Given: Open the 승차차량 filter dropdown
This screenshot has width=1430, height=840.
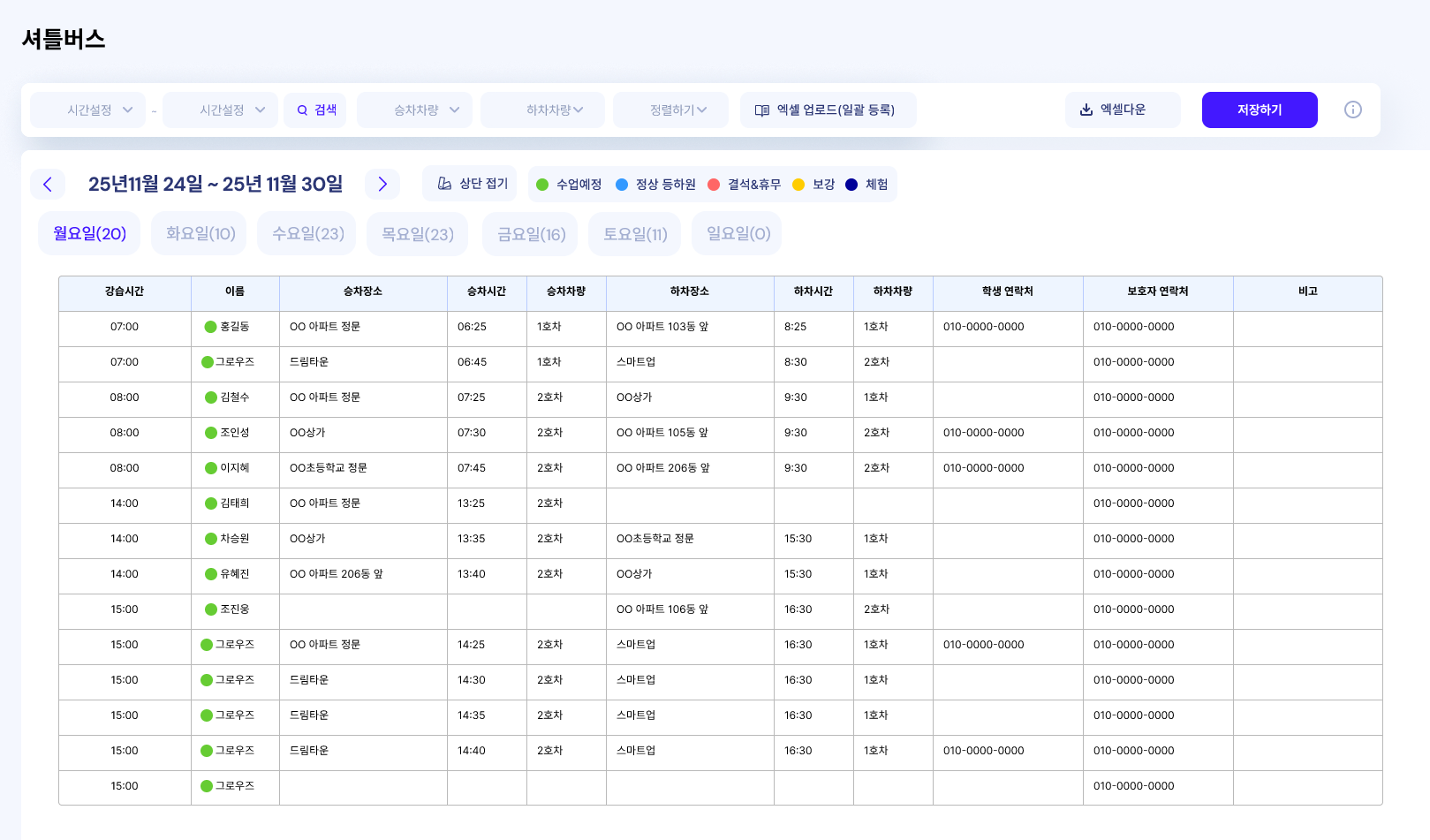Looking at the screenshot, I should coord(414,110).
